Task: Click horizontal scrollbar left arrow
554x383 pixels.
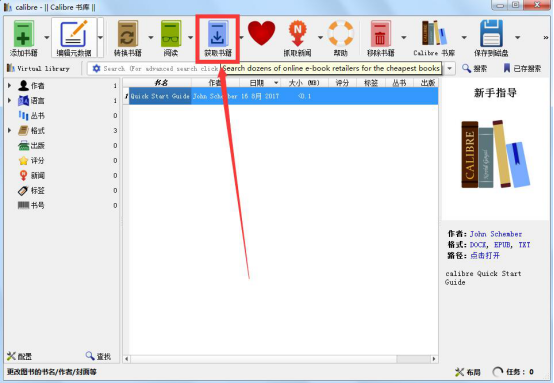Action: [126, 359]
